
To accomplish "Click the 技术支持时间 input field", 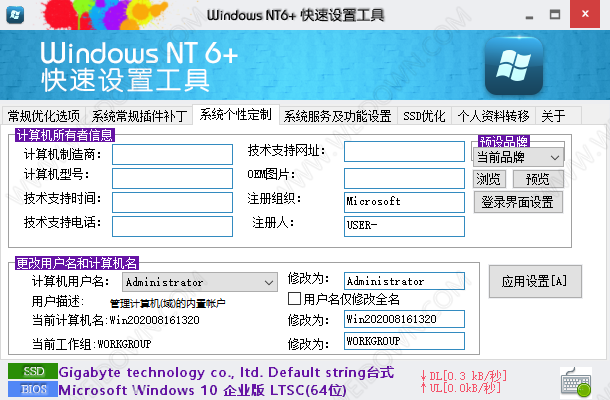I will (x=172, y=202).
